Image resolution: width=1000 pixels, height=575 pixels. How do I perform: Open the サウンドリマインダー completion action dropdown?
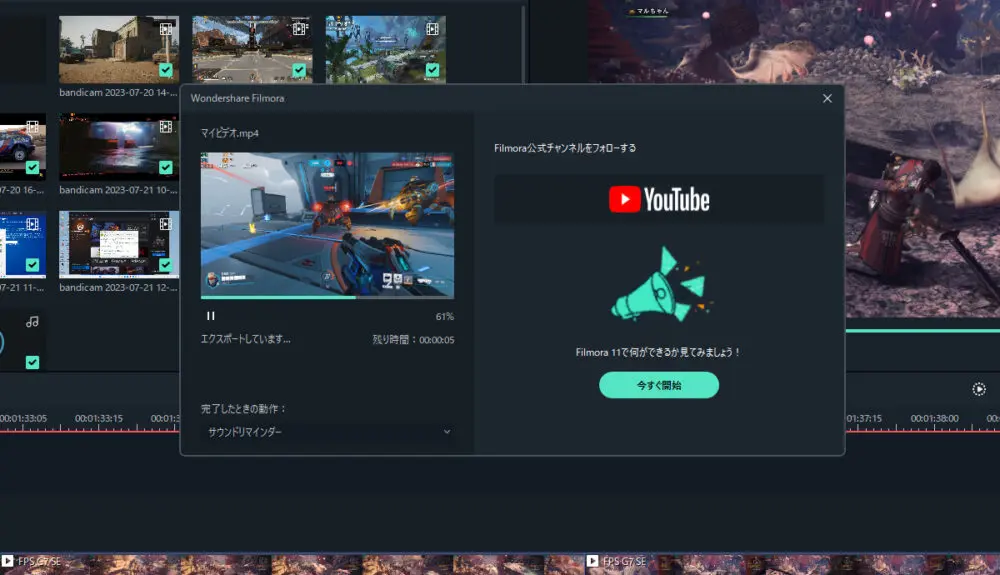coord(328,432)
